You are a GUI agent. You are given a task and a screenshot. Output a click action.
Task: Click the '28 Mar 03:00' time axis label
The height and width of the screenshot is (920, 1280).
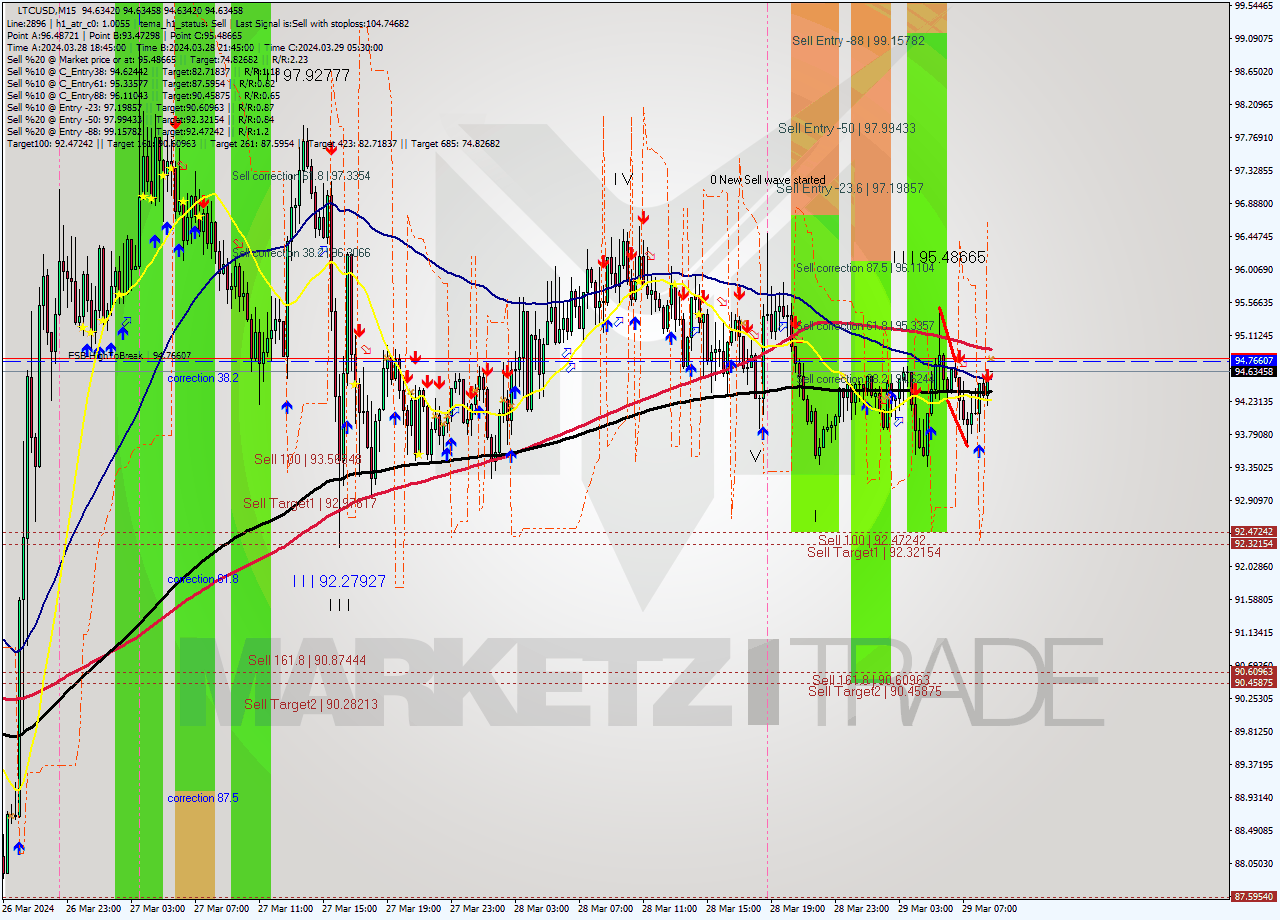(541, 910)
